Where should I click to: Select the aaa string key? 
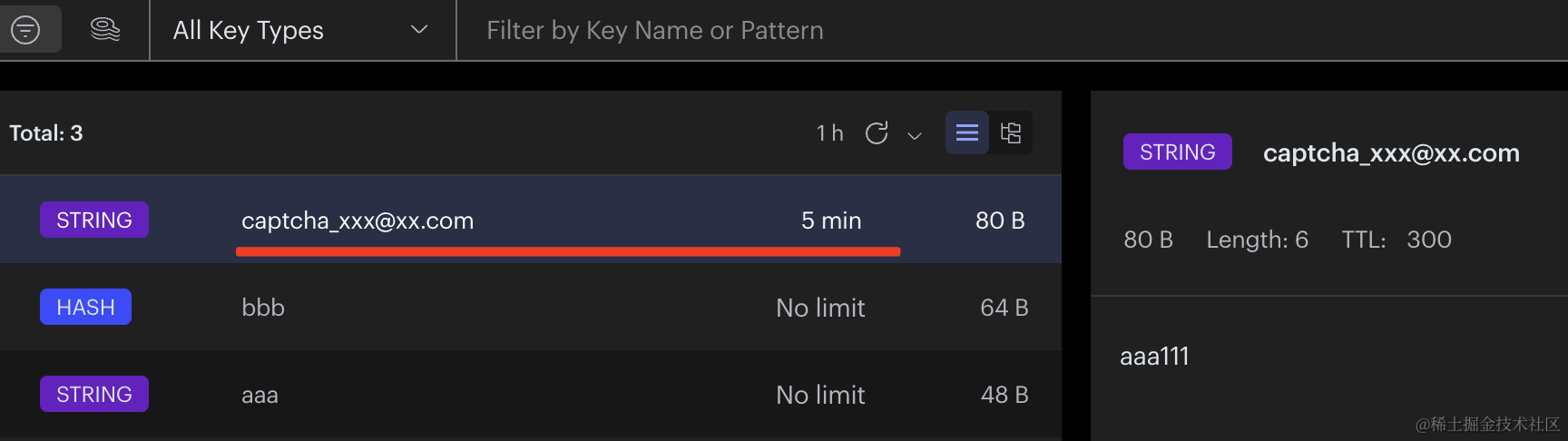coord(260,395)
